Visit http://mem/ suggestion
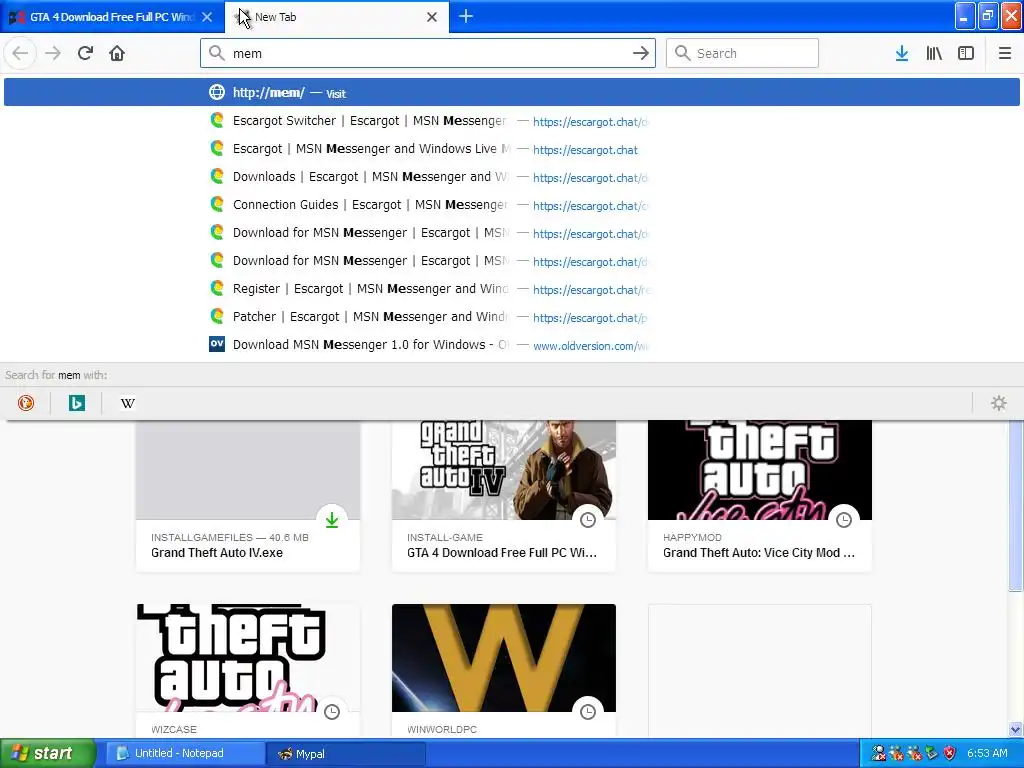The width and height of the screenshot is (1024, 768). pyautogui.click(x=512, y=92)
